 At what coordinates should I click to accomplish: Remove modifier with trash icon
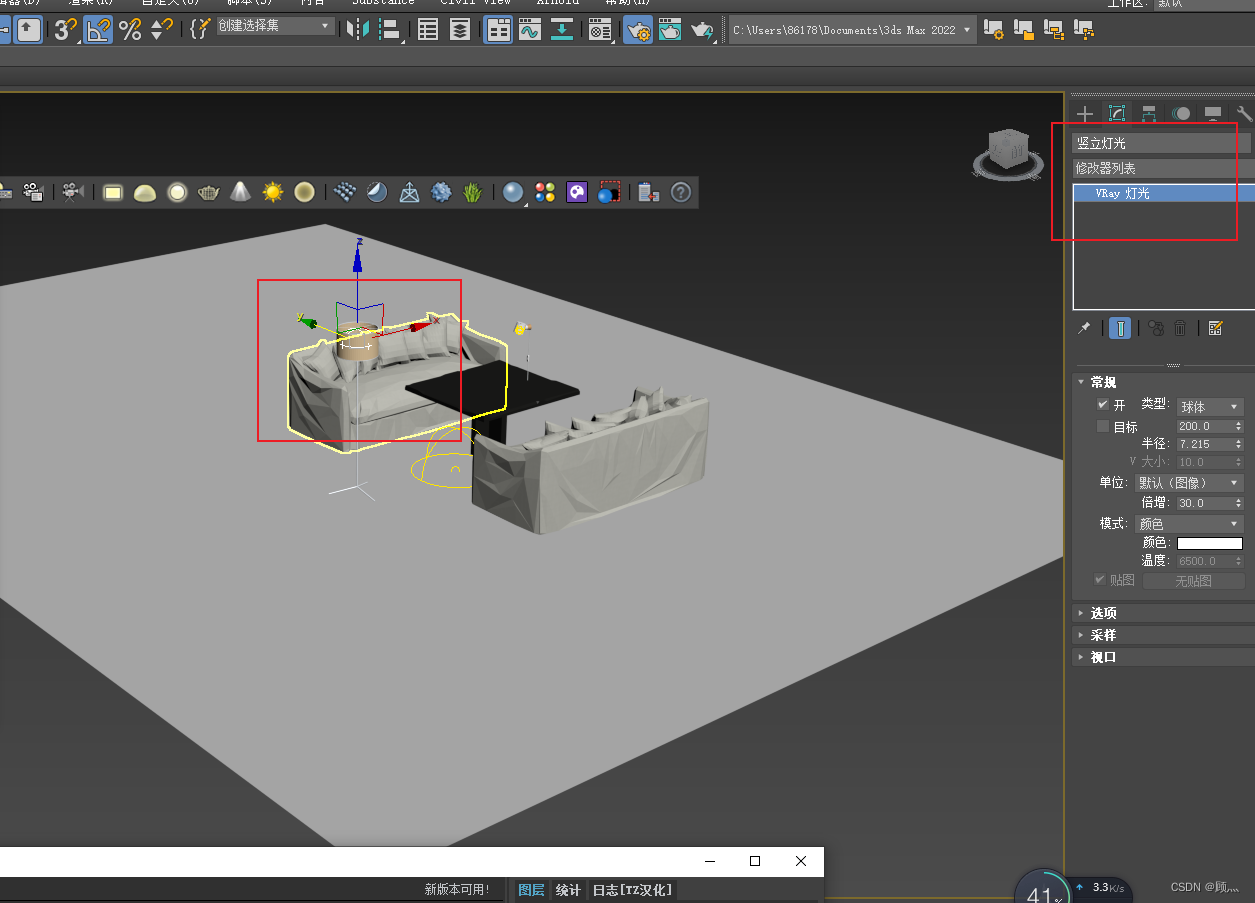click(1180, 328)
